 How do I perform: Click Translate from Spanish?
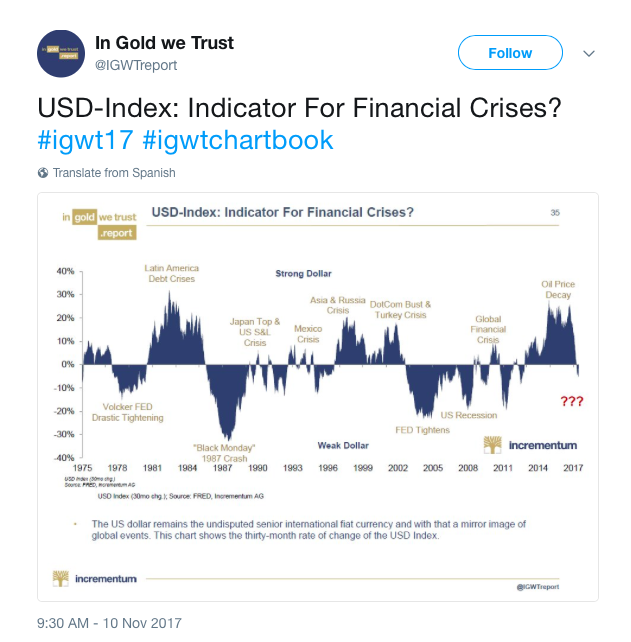(114, 173)
